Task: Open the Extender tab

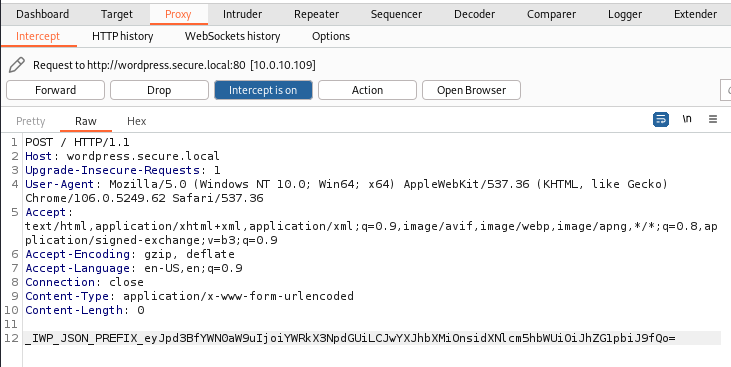Action: coord(695,14)
